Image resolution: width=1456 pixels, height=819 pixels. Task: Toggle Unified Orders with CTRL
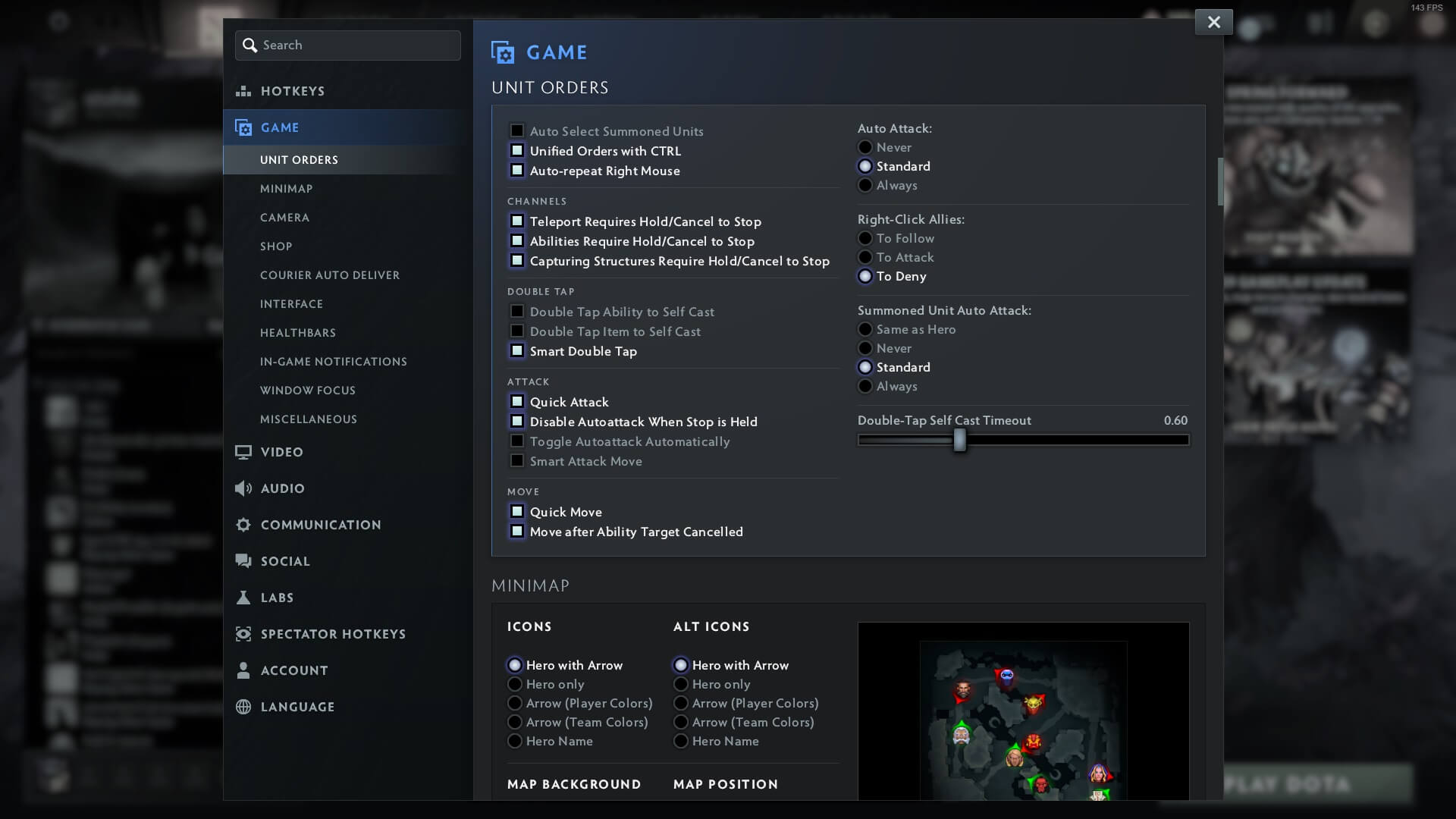517,150
